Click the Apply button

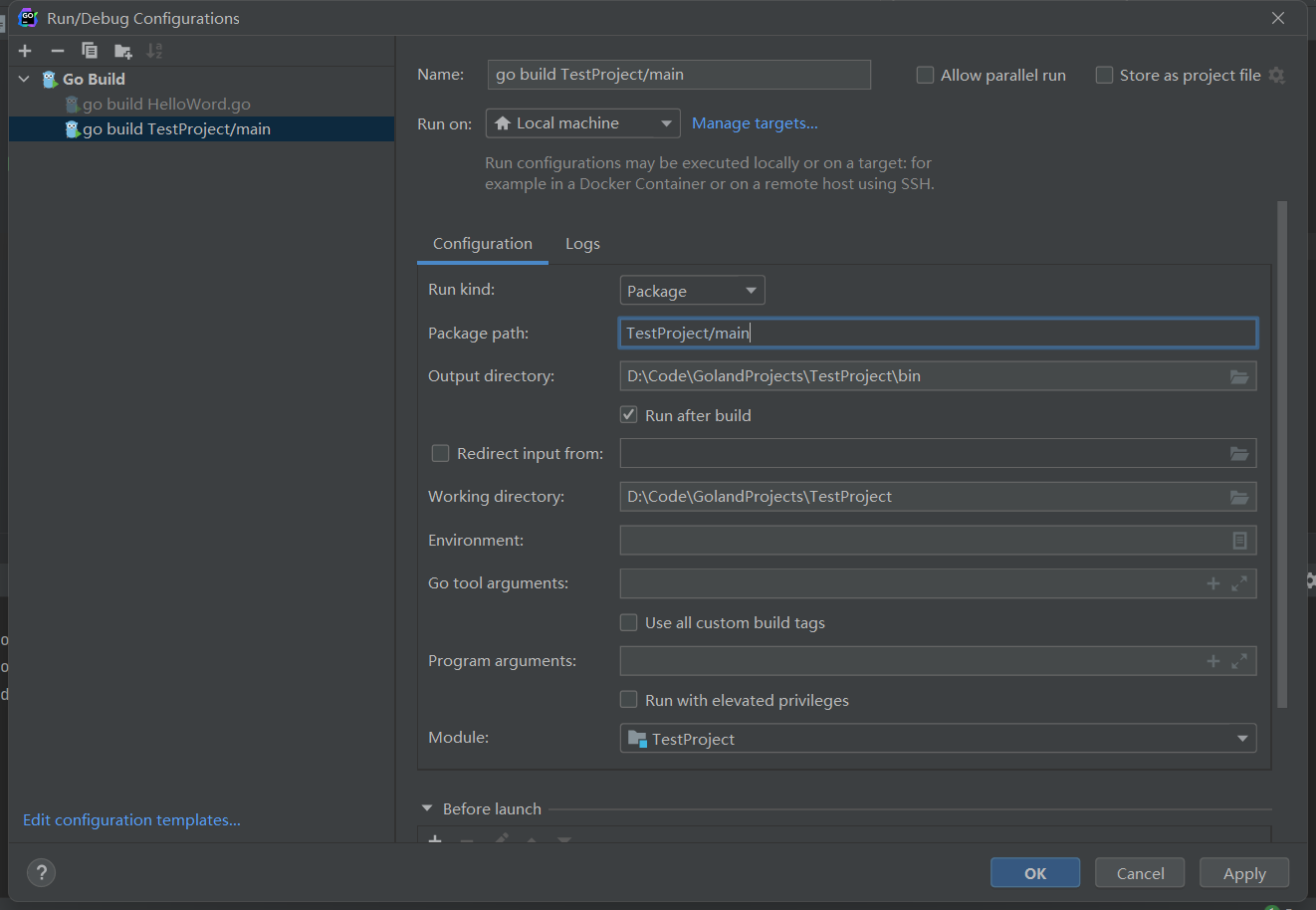(x=1243, y=873)
